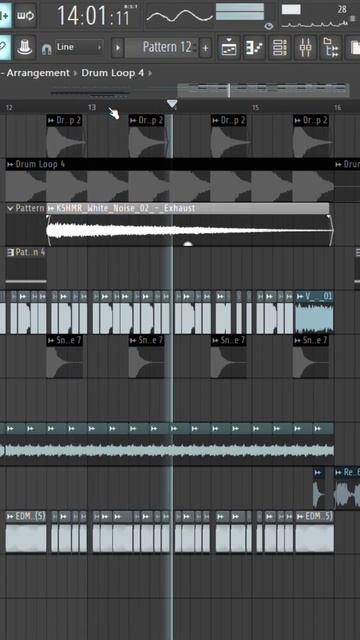Click the small monitor icon under meter
360x640 pixels.
[x=269, y=26]
